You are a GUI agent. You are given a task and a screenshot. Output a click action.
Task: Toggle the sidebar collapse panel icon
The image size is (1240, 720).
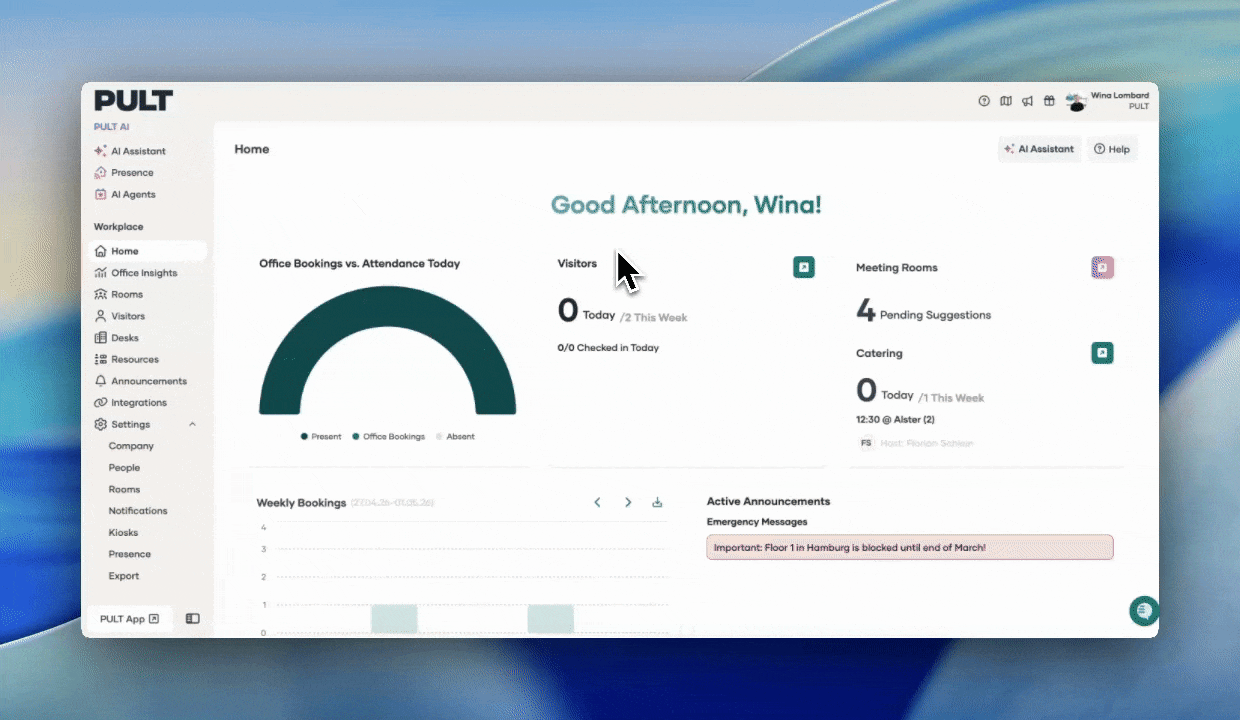[193, 619]
